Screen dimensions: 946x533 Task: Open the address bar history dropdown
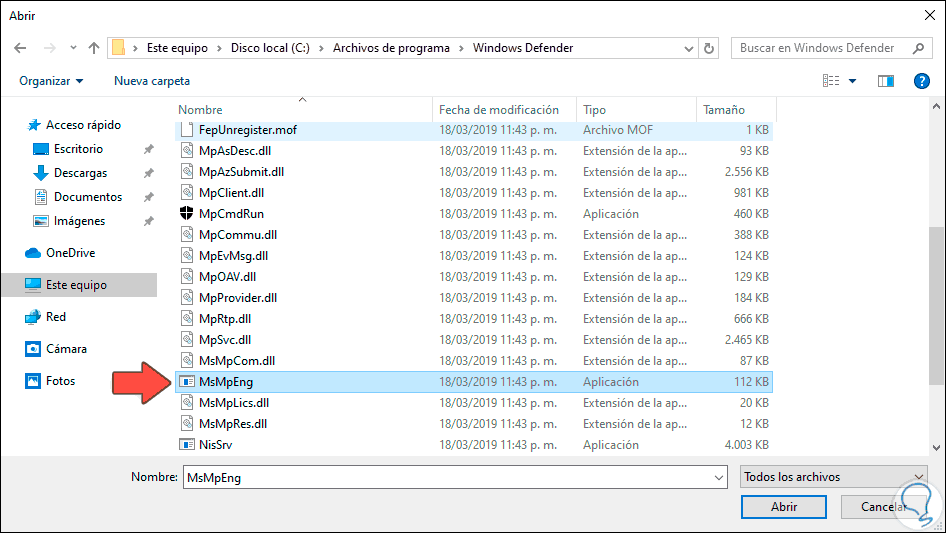tap(688, 49)
